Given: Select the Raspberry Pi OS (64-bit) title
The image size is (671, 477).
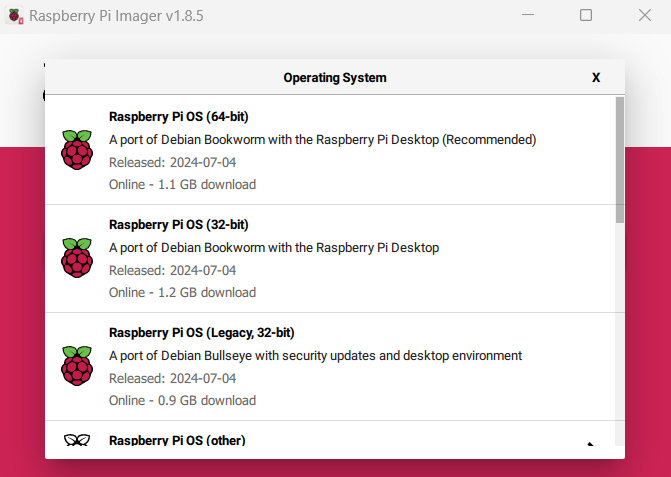Looking at the screenshot, I should tap(178, 116).
